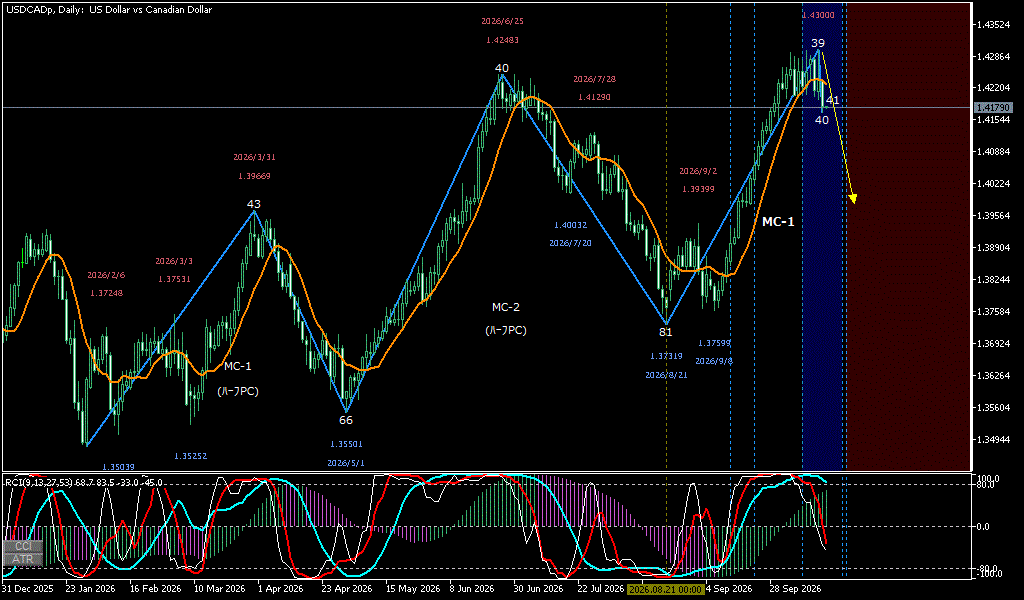This screenshot has width=1024, height=600.
Task: Click the MC-1 label above (ループPC)
Action: click(238, 367)
